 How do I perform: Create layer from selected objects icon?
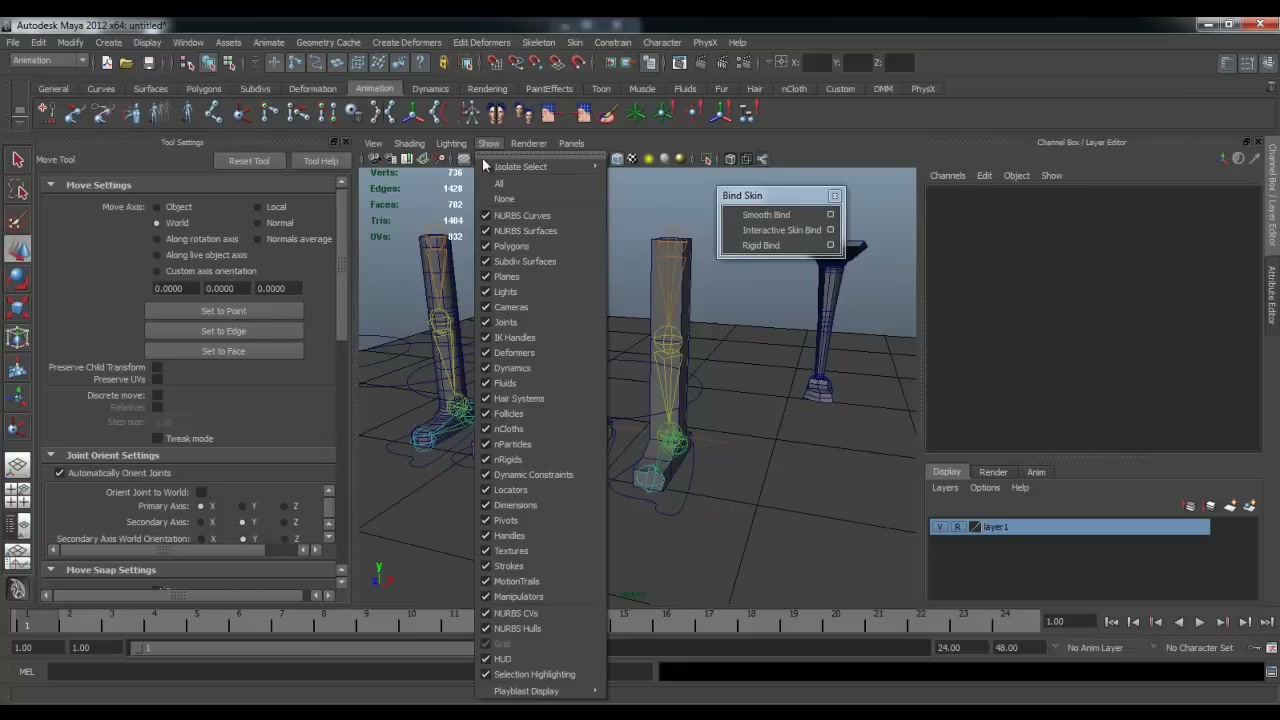click(x=1250, y=506)
